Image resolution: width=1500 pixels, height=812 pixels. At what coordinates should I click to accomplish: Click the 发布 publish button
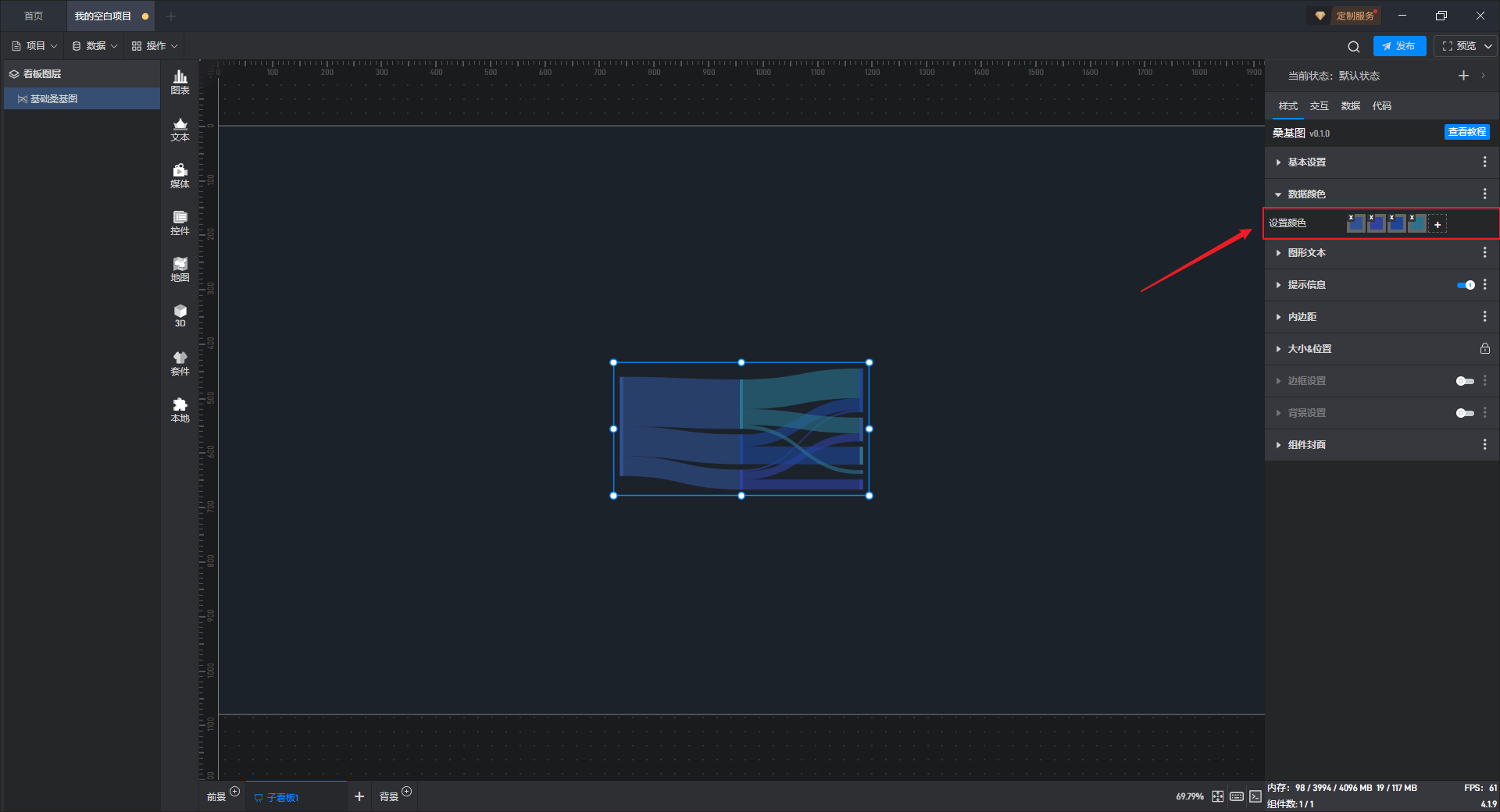click(x=1399, y=46)
